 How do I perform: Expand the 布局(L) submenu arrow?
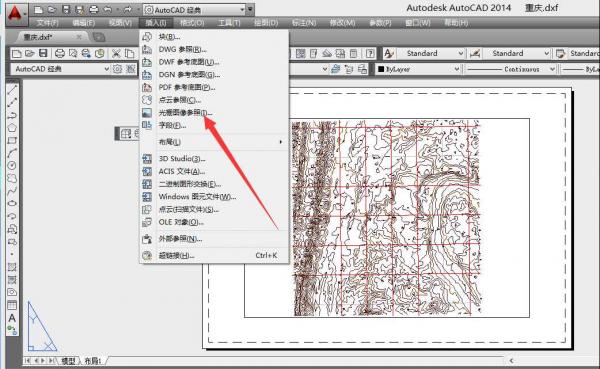(281, 142)
